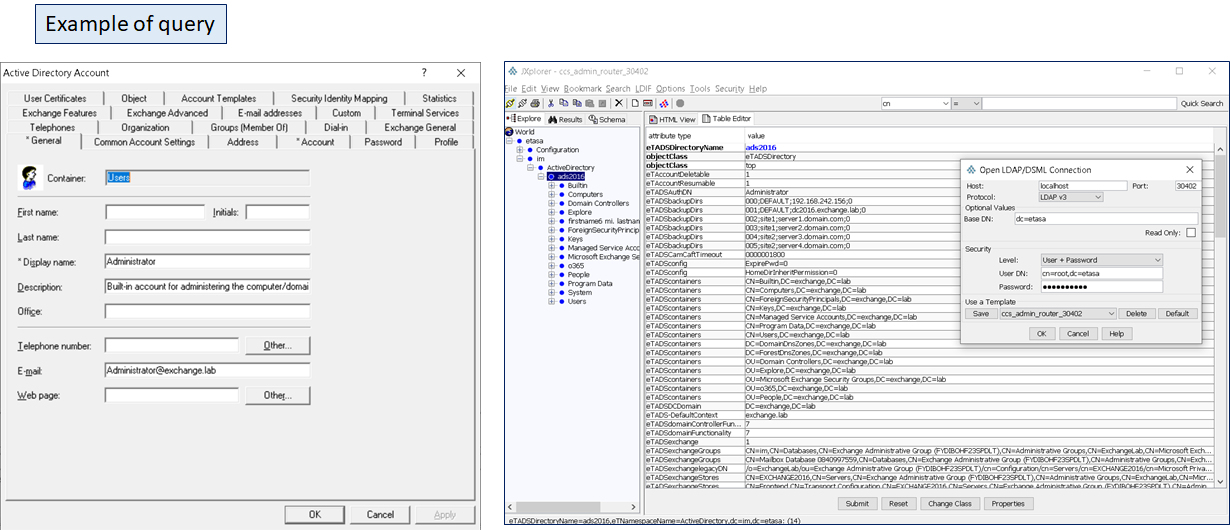
Task: Click the Disconnect toolbar icon
Action: 523,103
